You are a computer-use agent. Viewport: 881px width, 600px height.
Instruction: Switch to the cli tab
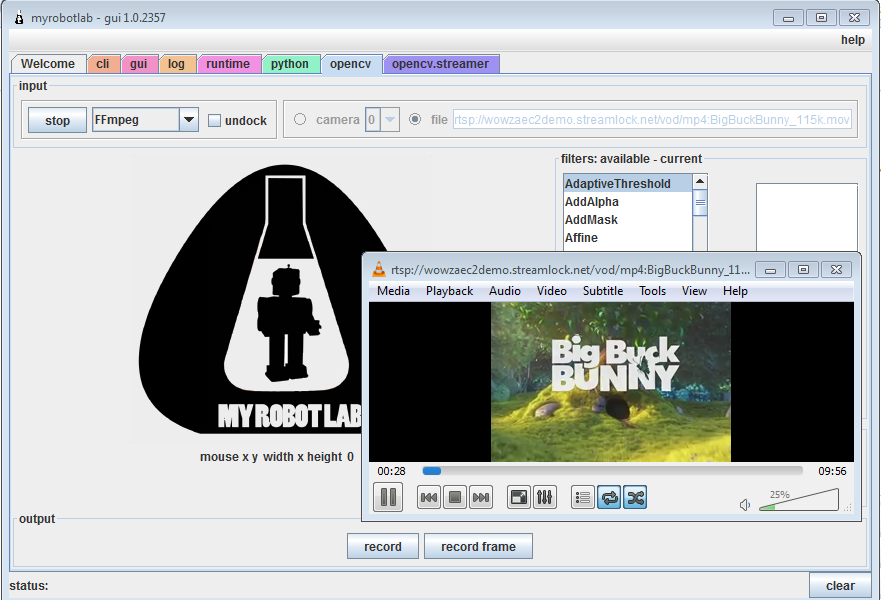click(103, 64)
